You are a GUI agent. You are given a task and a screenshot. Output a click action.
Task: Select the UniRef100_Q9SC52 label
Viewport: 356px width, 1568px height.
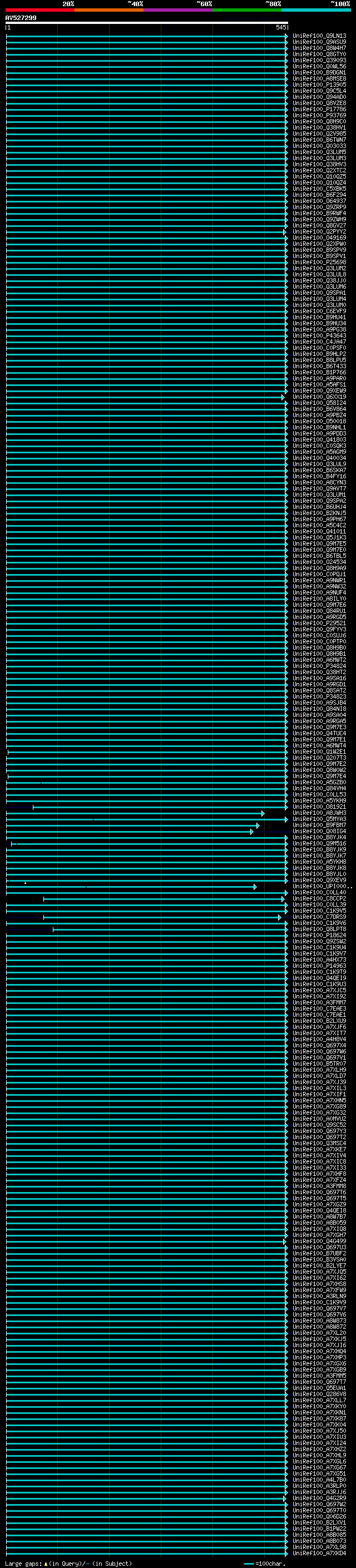(319, 1125)
